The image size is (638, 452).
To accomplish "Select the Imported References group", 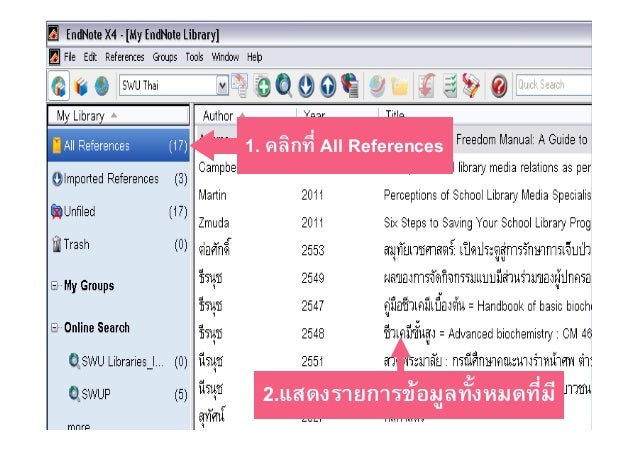I will pyautogui.click(x=118, y=179).
